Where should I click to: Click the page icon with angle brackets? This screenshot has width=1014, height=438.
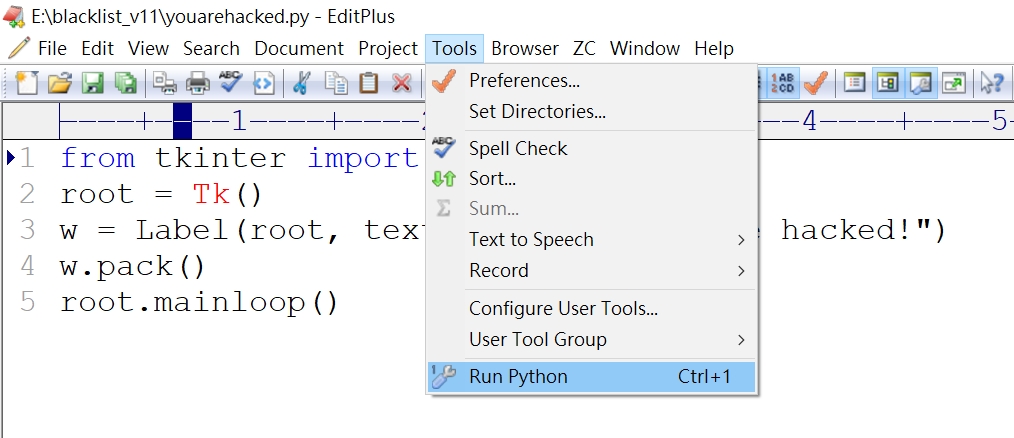[x=264, y=83]
